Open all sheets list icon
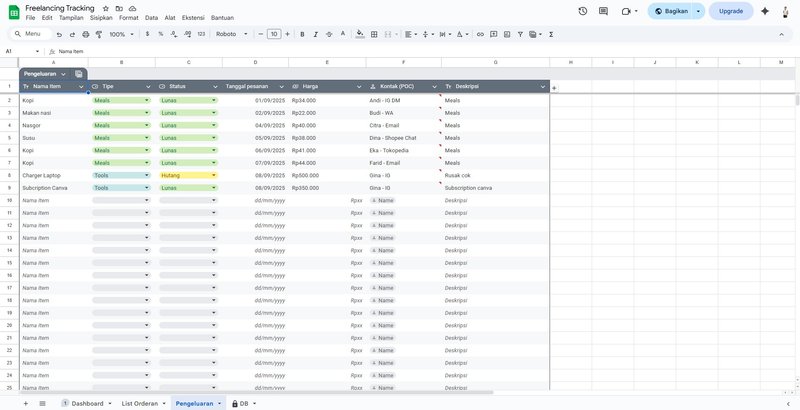Image resolution: width=800 pixels, height=410 pixels. coord(42,403)
